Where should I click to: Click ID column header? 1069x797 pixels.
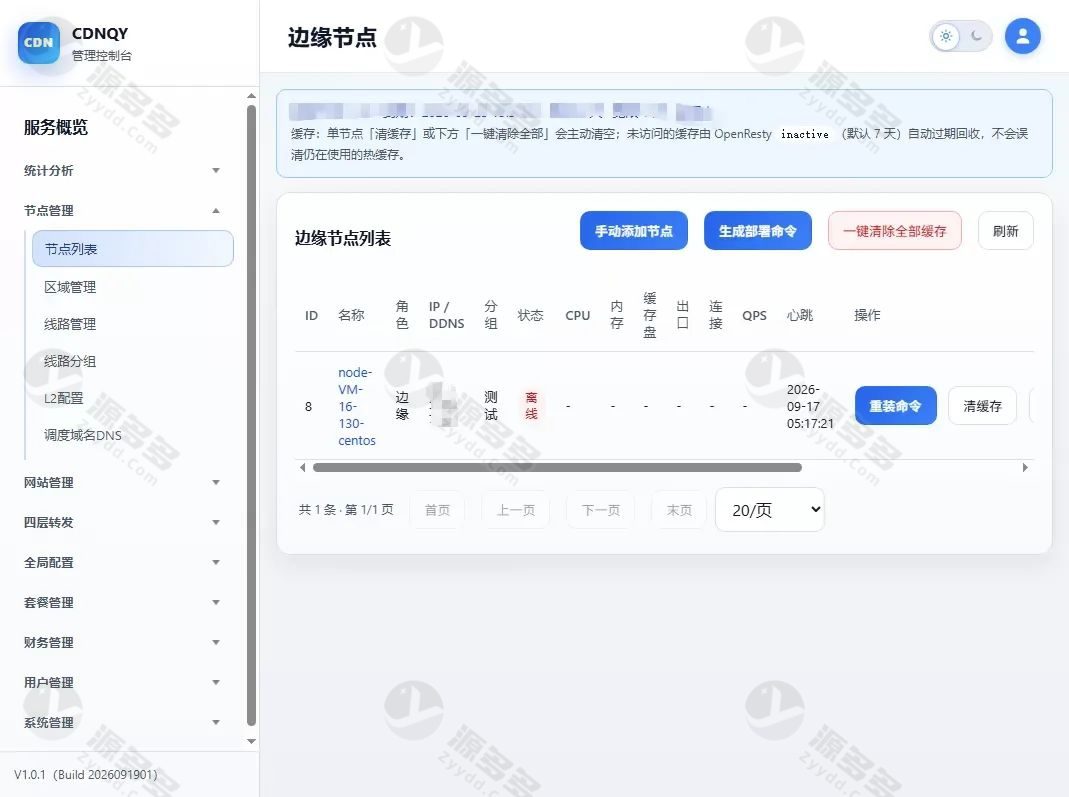[312, 316]
